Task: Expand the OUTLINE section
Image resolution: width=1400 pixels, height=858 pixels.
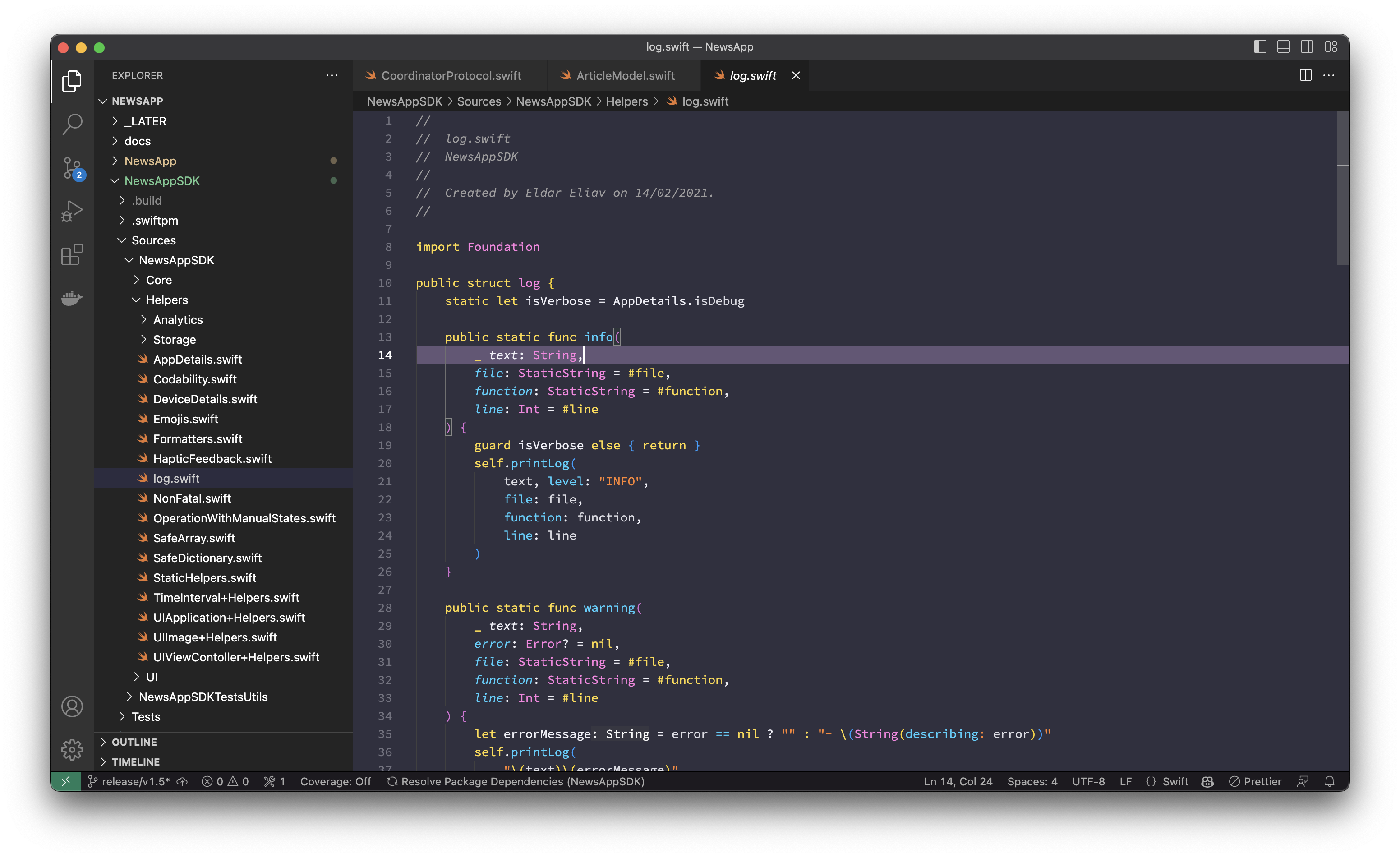Action: 223,742
